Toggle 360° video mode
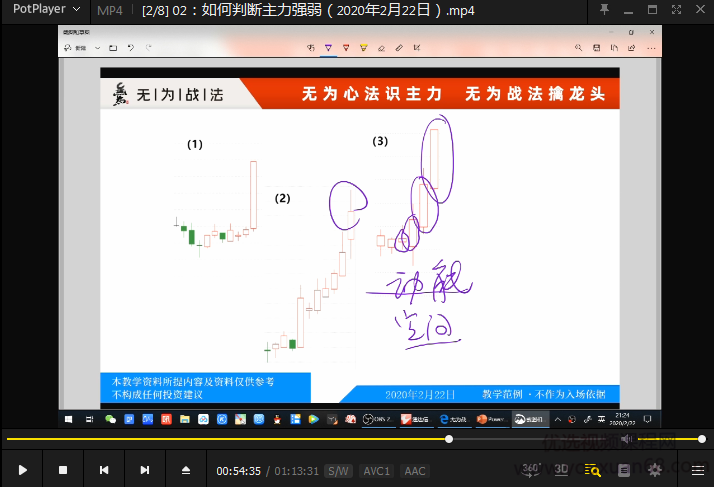714x487 pixels. (x=533, y=469)
